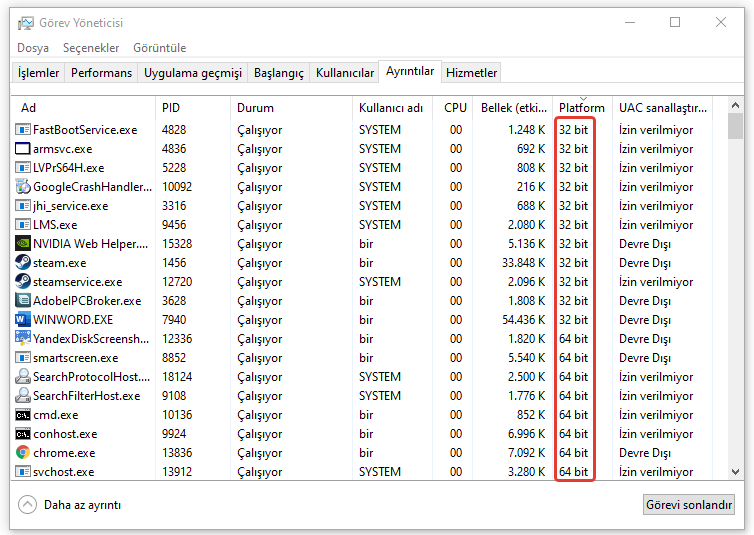
Task: Collapse view with Daha az ayrıntı arrow
Action: click(27, 505)
